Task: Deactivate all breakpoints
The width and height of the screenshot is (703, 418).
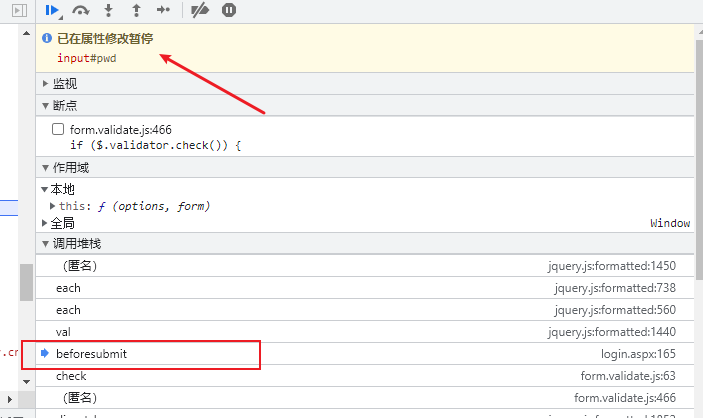Action: pos(199,10)
